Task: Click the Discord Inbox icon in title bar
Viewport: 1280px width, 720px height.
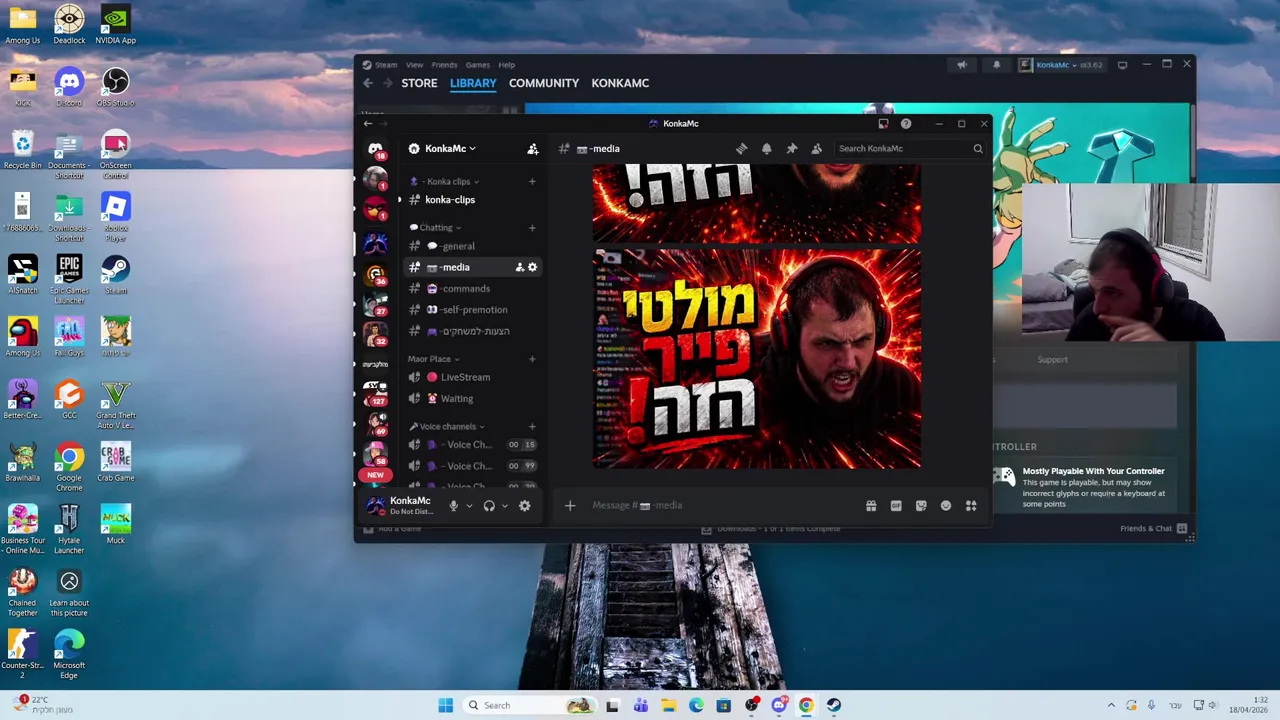Action: pos(883,124)
